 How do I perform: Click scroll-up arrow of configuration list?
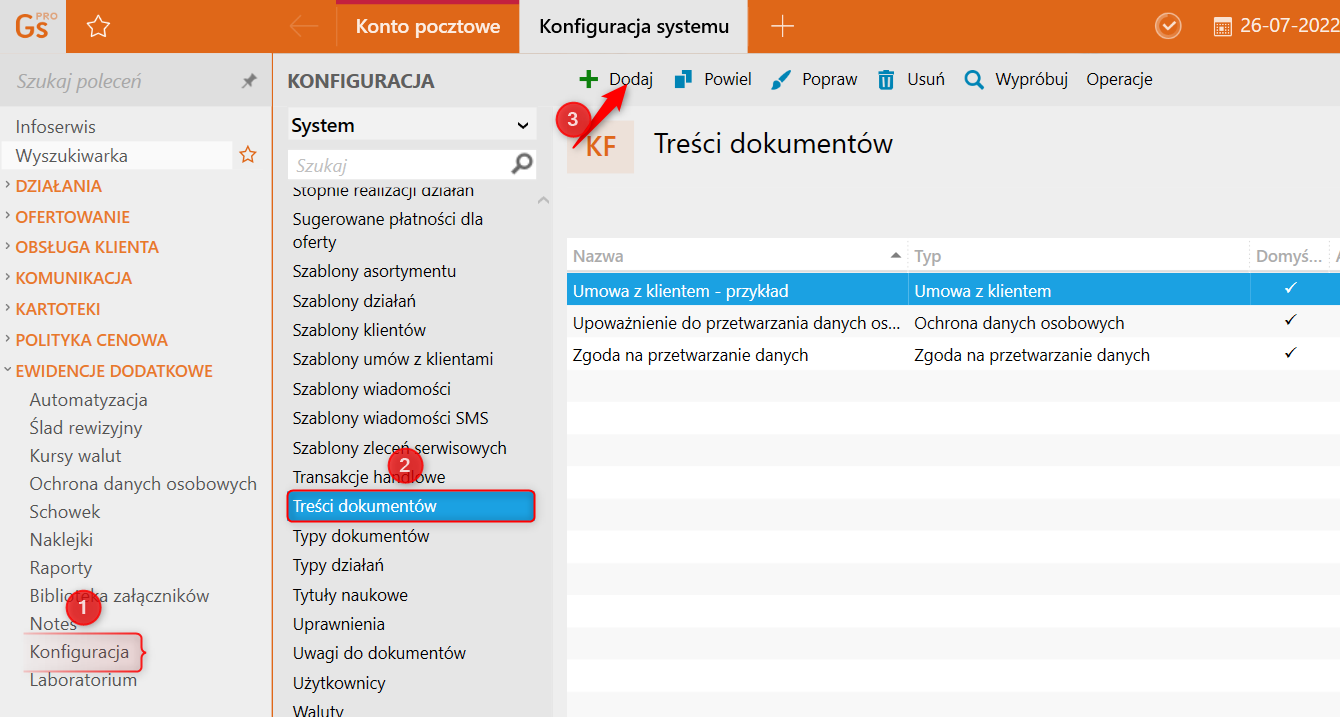click(544, 200)
